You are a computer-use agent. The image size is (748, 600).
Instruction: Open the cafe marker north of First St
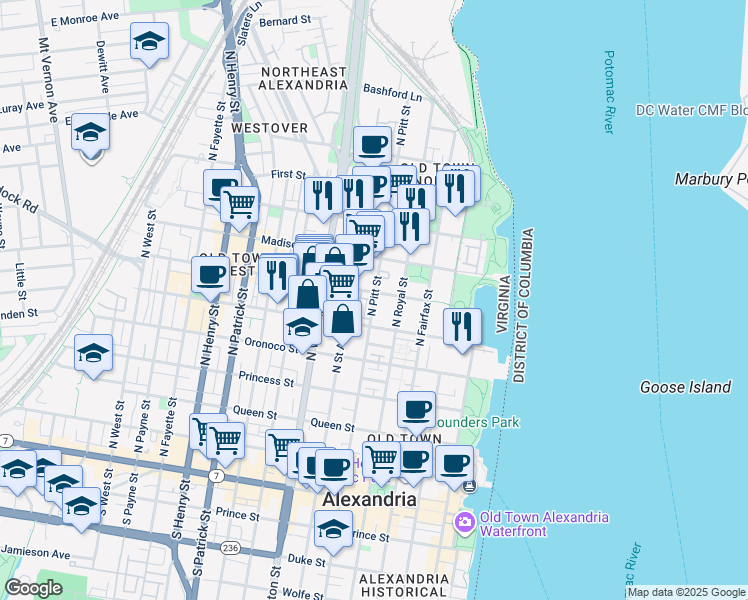(373, 147)
